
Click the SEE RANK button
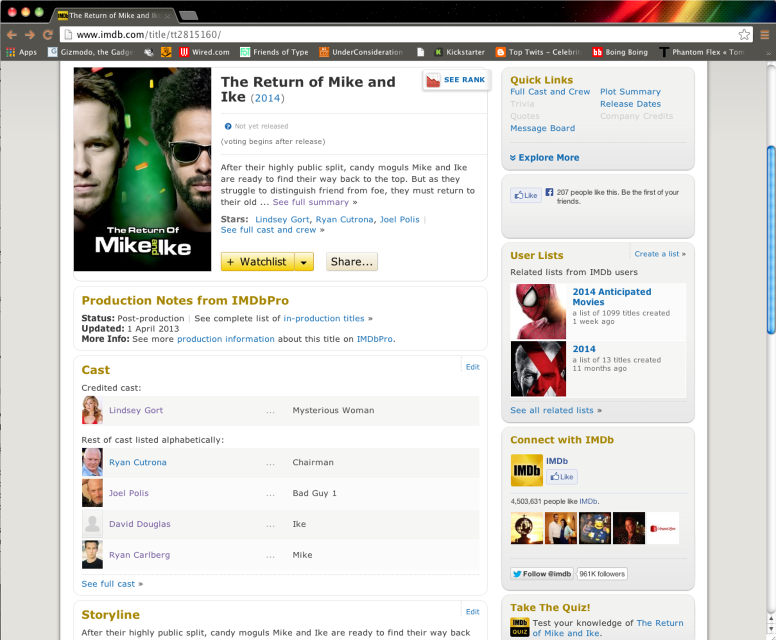pyautogui.click(x=456, y=80)
